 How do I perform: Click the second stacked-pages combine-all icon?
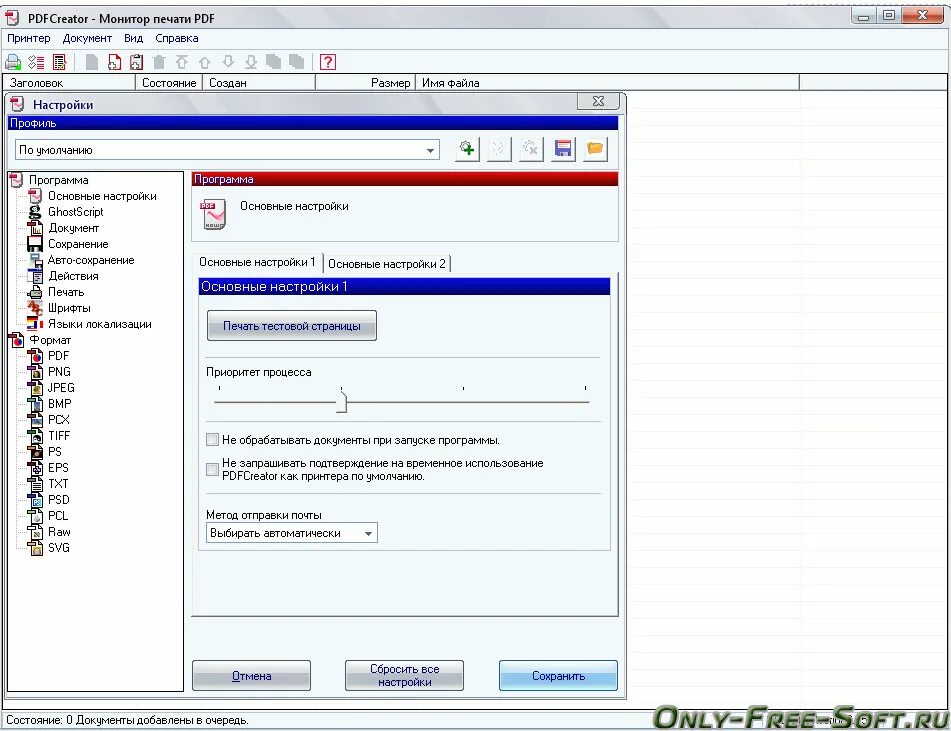click(297, 62)
